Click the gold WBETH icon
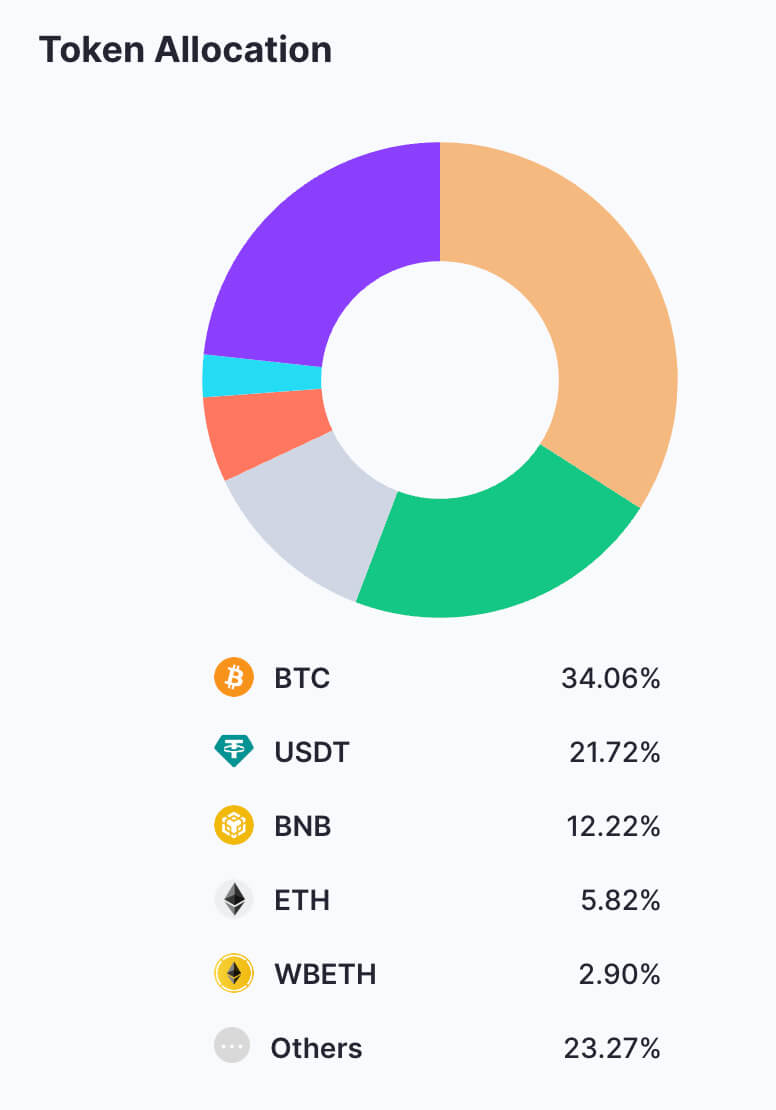The height and width of the screenshot is (1110, 776). [234, 974]
